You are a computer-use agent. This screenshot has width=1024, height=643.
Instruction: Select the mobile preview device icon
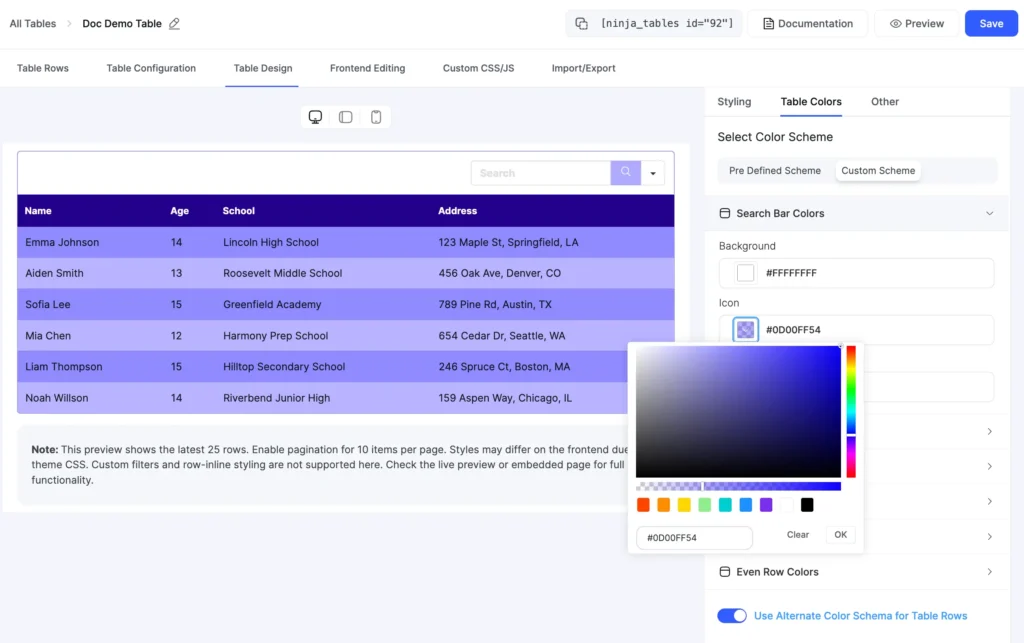tap(376, 117)
